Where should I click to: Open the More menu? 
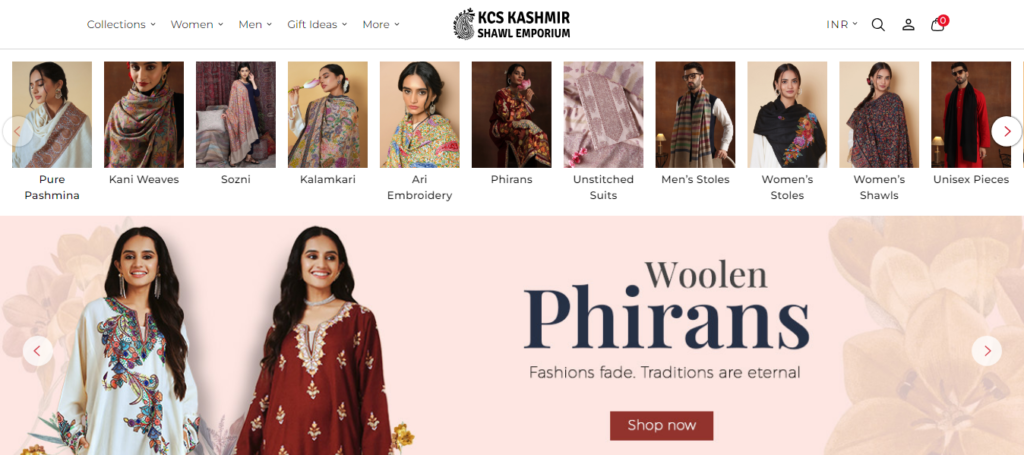click(381, 24)
